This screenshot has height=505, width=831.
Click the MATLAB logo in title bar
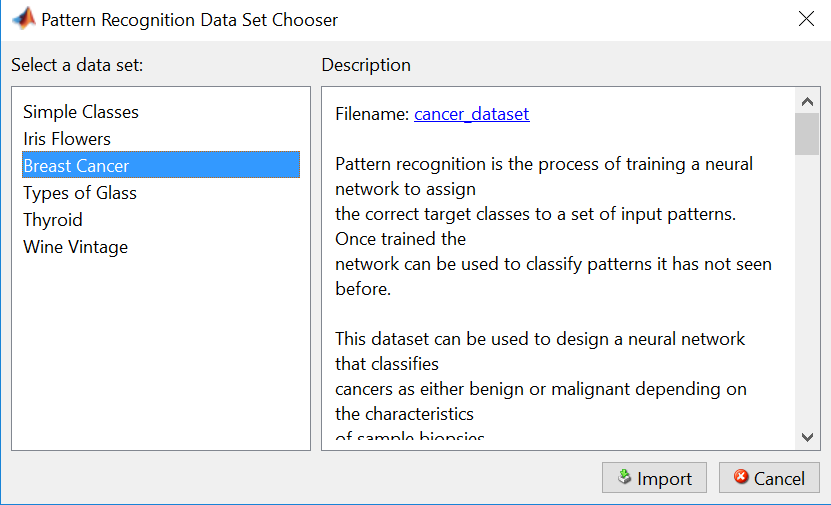click(x=22, y=20)
